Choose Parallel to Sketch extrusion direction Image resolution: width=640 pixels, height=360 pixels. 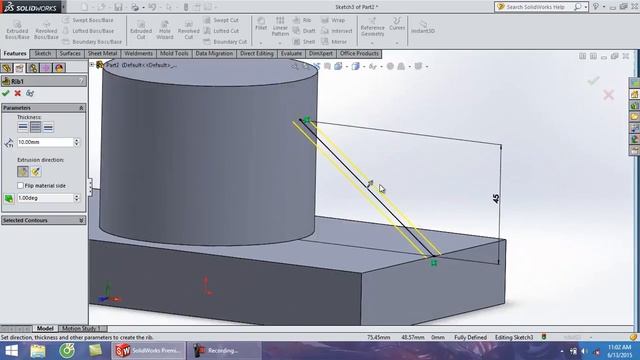(23, 172)
